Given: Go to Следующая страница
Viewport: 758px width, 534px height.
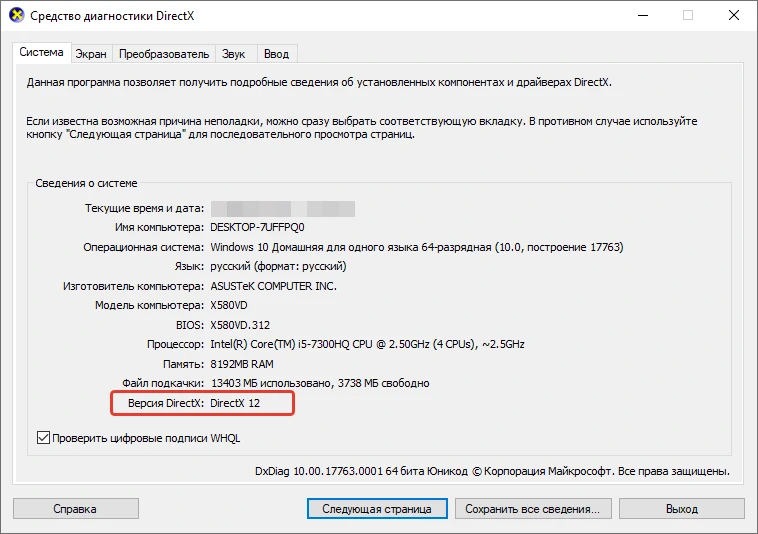Looking at the screenshot, I should [x=377, y=509].
